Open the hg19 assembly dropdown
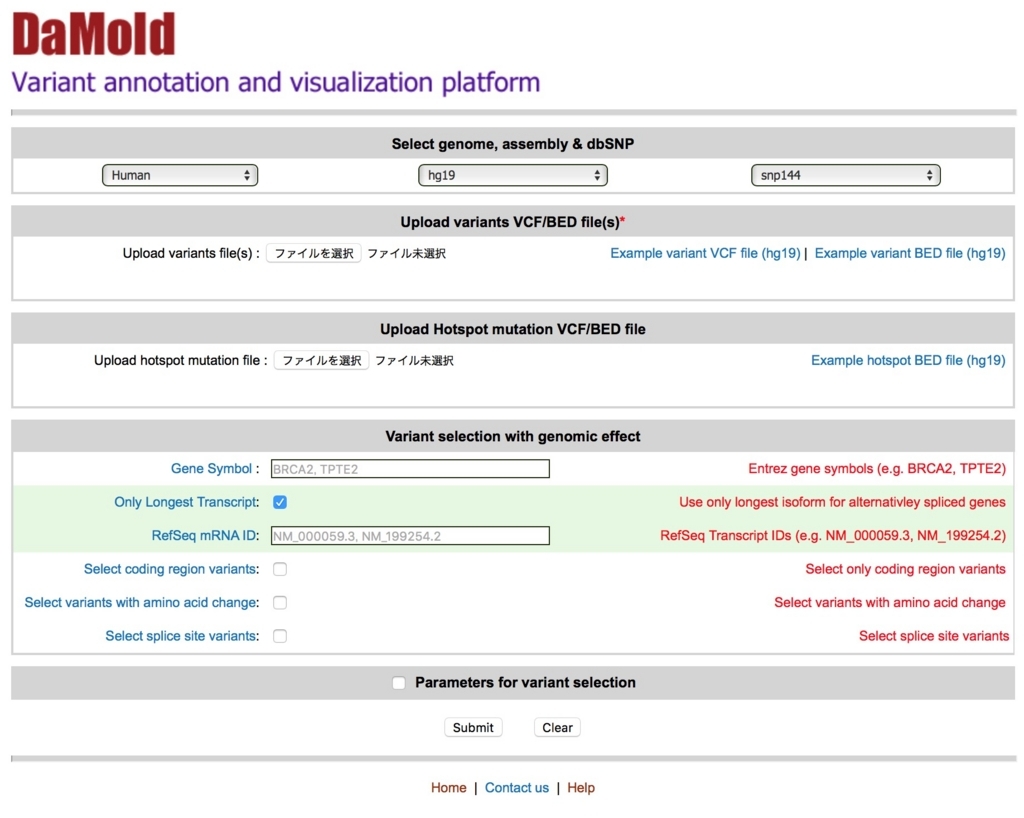Viewport: 1024px width, 818px height. click(x=513, y=175)
